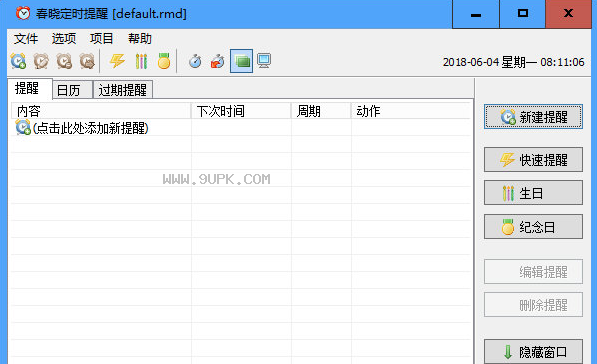Close the 春晓定时提醒 window
597x364 pixels.
pyautogui.click(x=568, y=14)
